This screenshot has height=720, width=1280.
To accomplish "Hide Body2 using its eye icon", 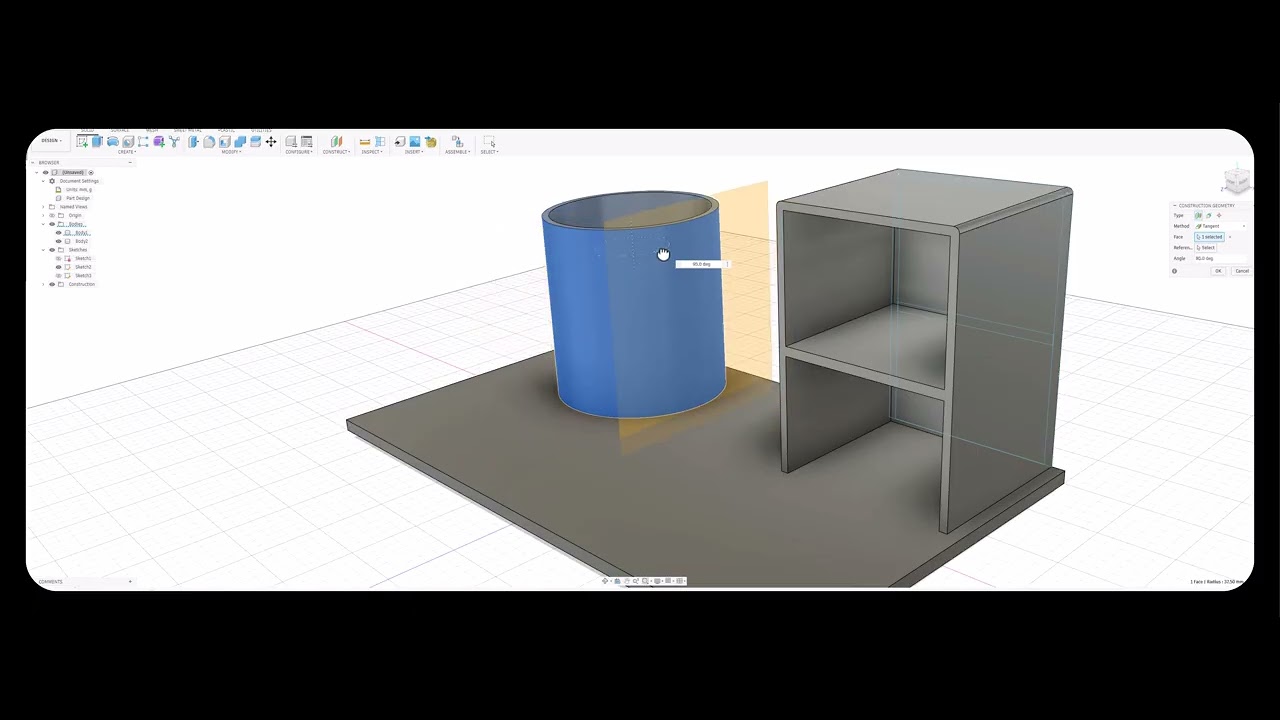I will pos(58,241).
